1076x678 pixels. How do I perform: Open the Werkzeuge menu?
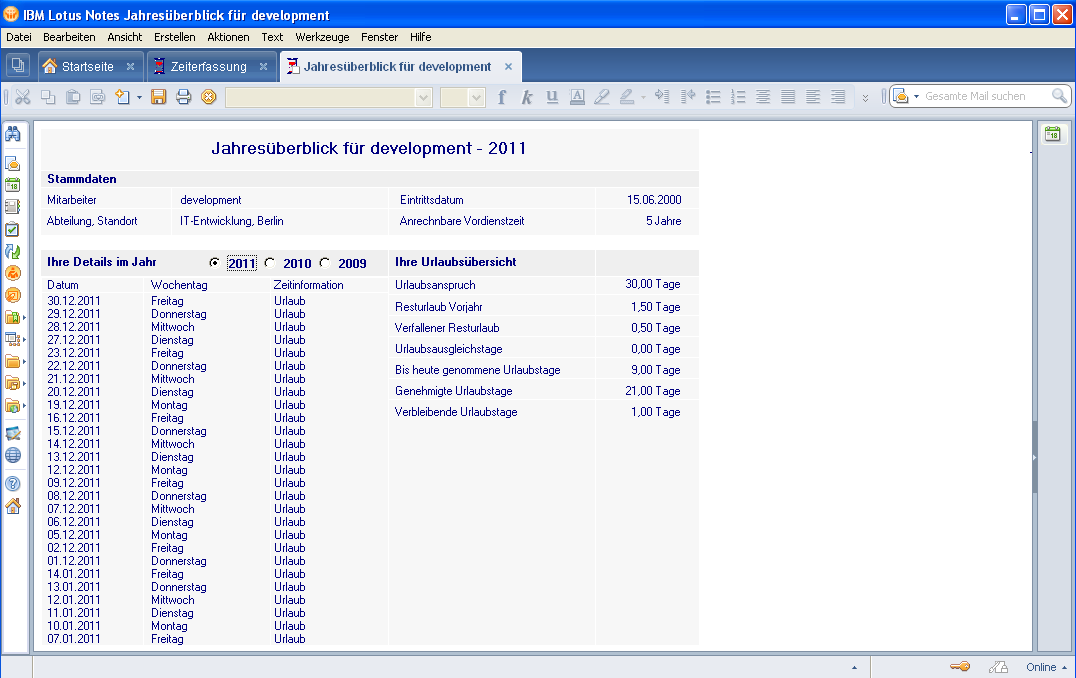pyautogui.click(x=323, y=37)
